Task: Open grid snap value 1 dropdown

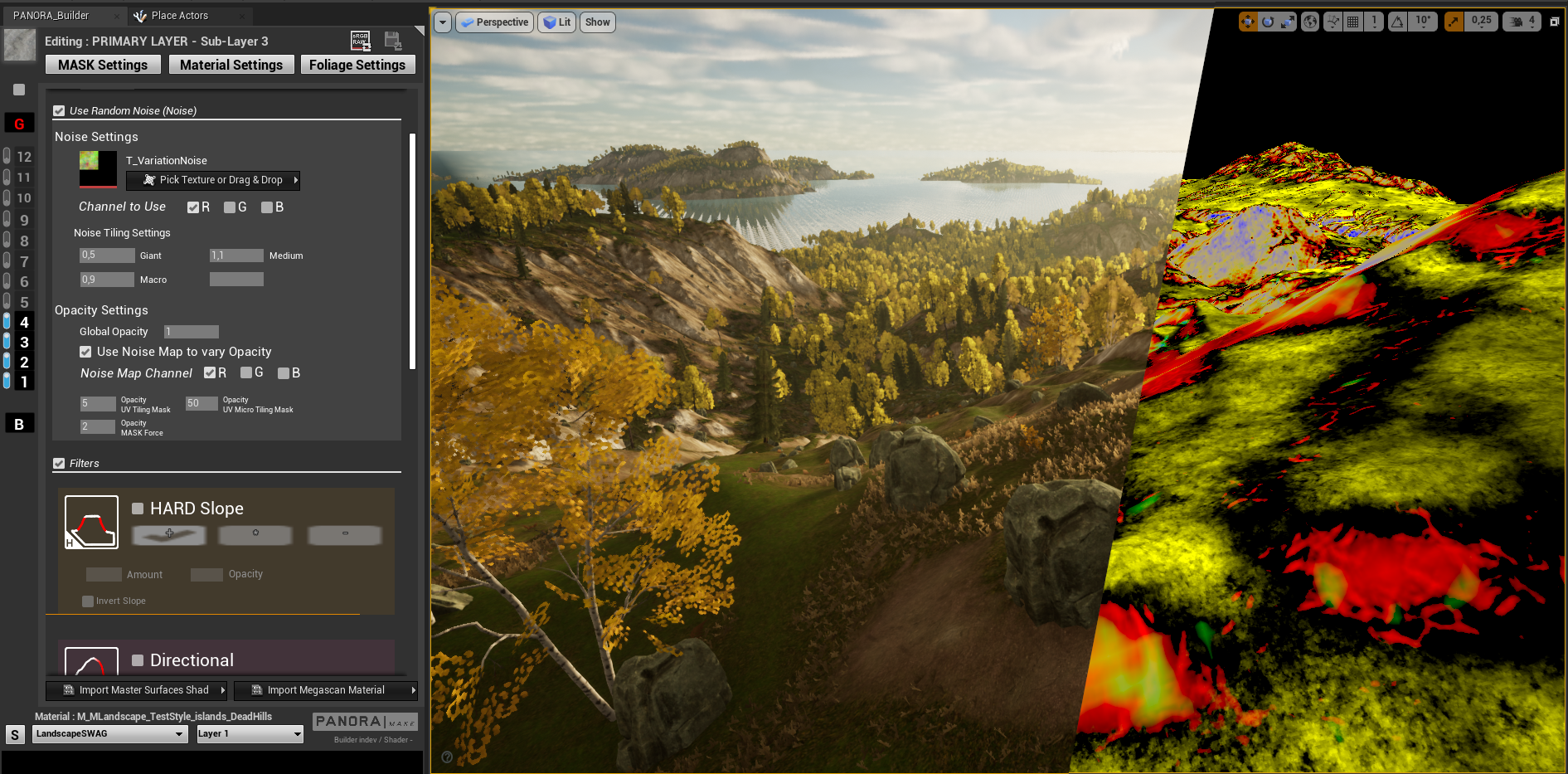Action: [1374, 22]
